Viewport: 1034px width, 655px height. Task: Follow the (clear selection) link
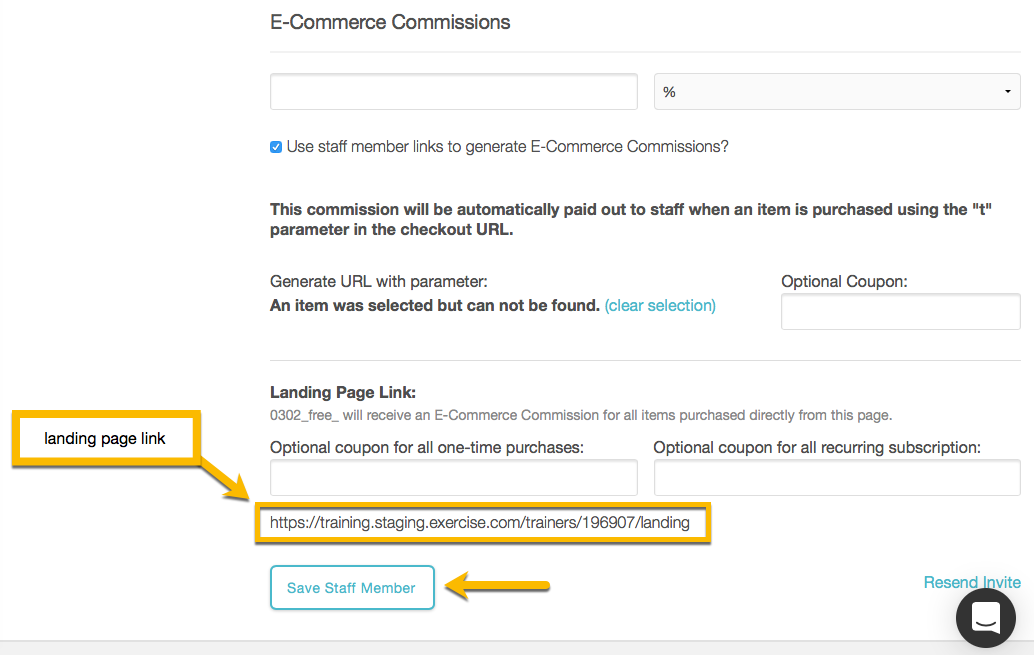tap(660, 305)
